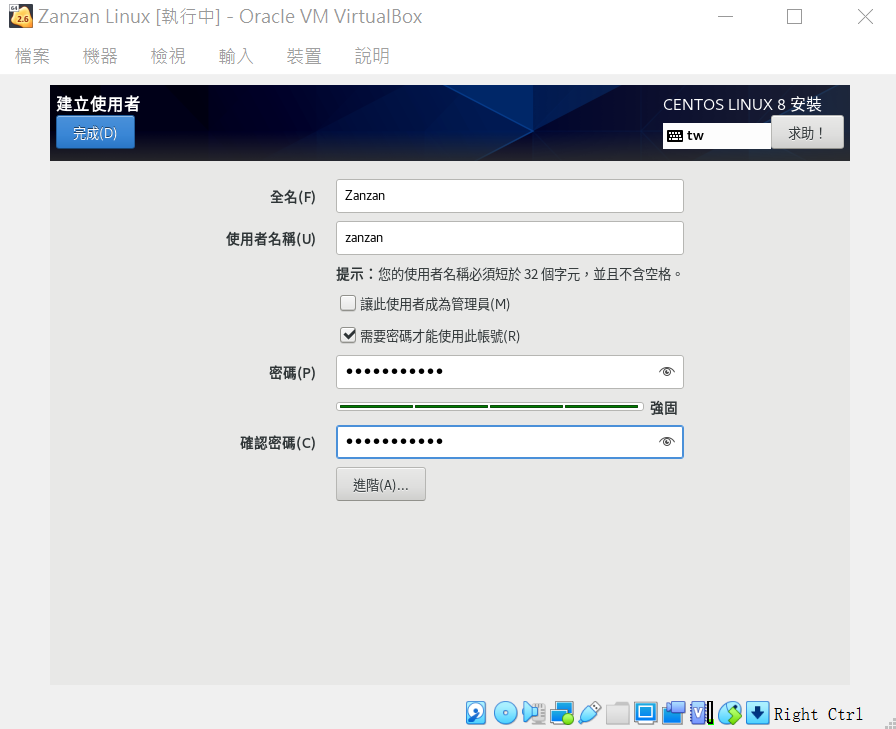This screenshot has width=896, height=729.
Task: Click the VirtualBox app icon in title bar
Action: tap(21, 16)
